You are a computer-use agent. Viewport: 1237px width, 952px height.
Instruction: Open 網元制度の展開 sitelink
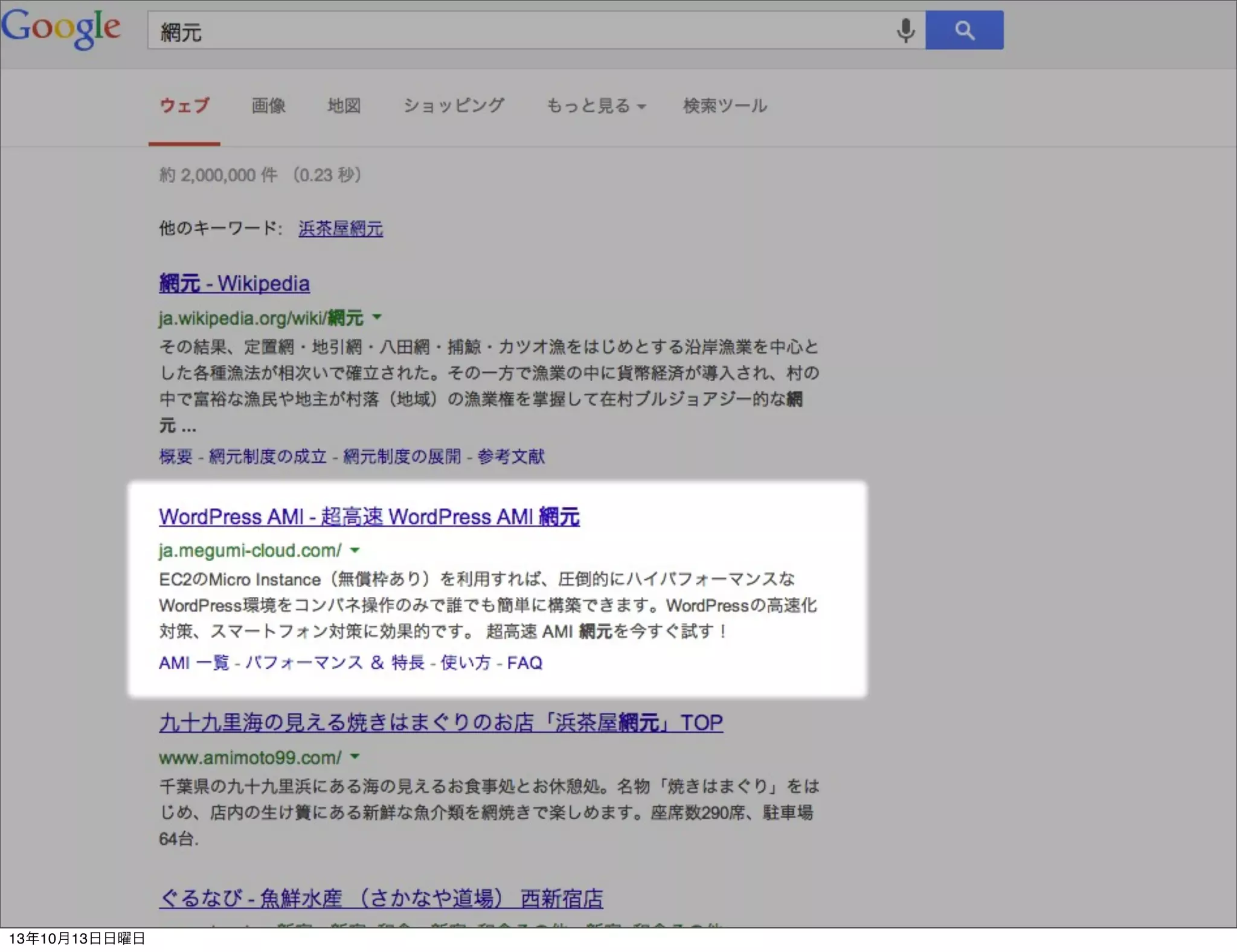coord(402,456)
